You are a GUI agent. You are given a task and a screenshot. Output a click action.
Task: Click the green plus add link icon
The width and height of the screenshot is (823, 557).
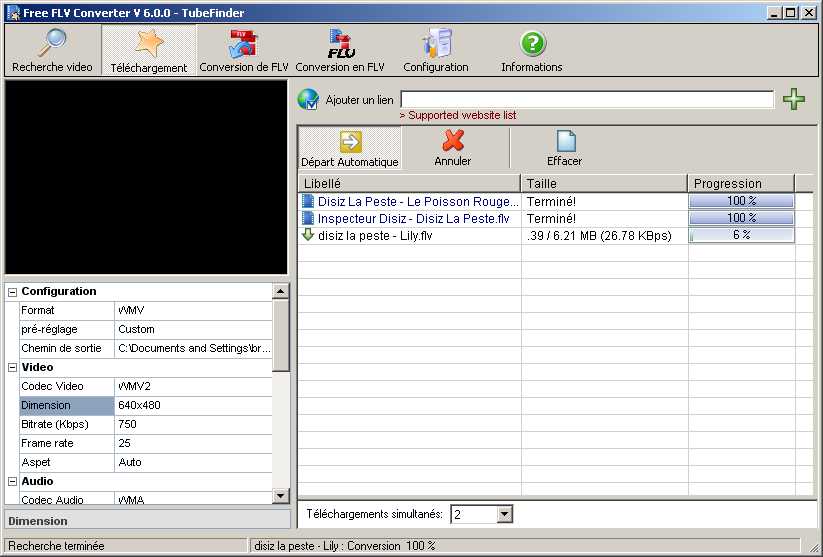pos(794,99)
